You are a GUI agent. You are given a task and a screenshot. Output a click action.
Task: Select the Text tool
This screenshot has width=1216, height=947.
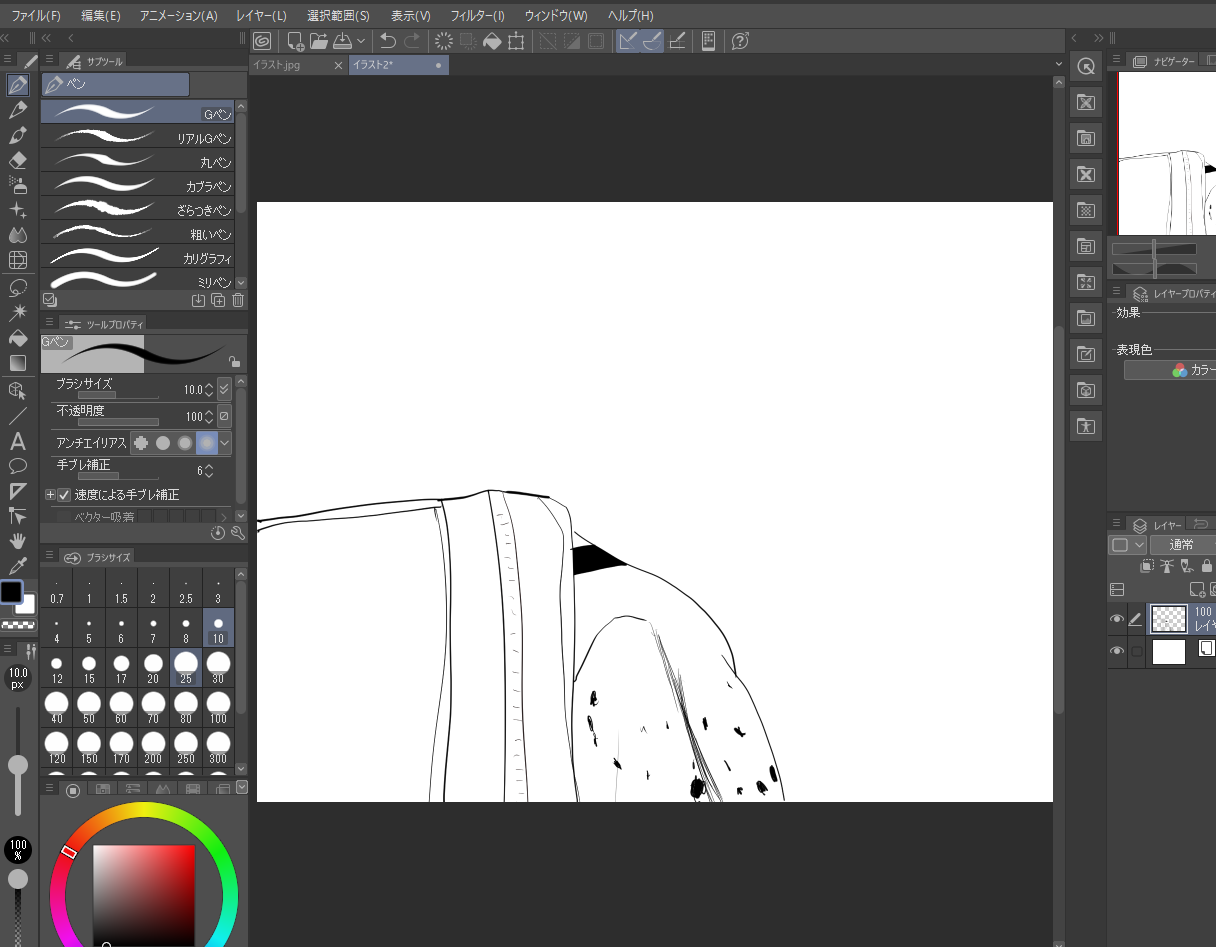(18, 441)
